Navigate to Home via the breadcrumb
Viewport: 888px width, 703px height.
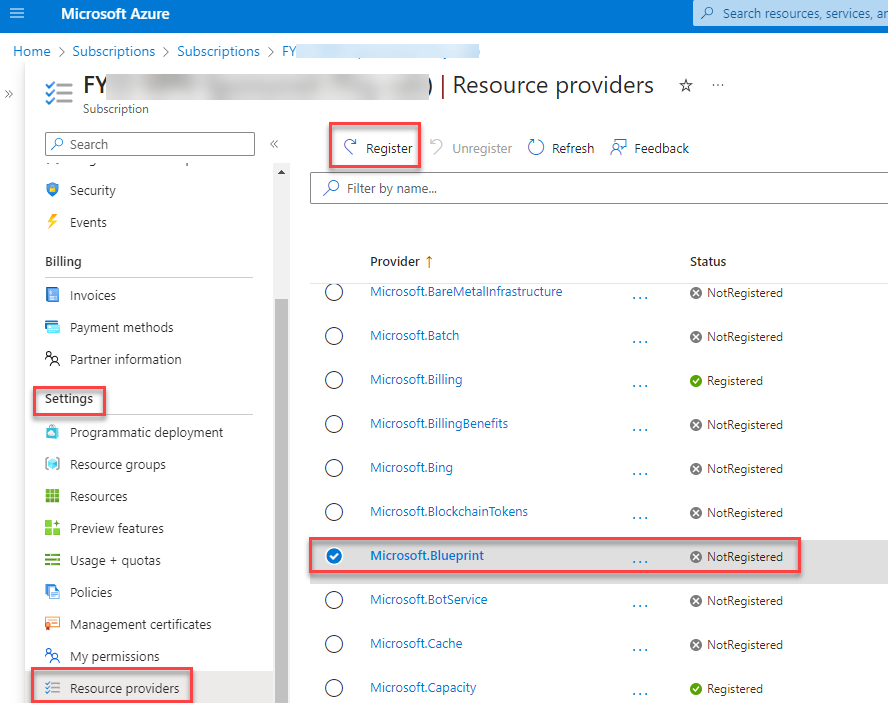coord(31,51)
